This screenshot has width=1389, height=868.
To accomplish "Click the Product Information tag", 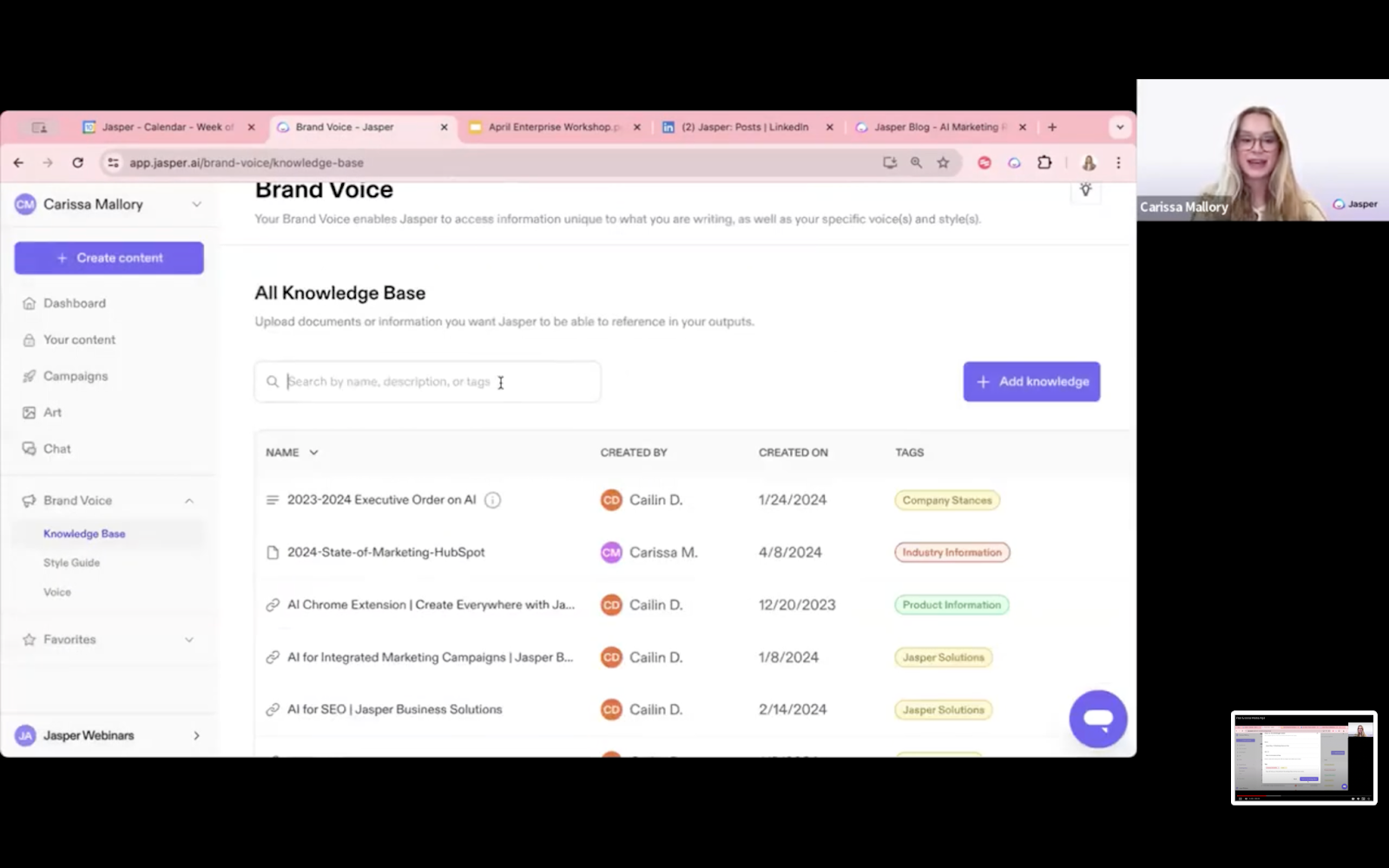I will tap(951, 605).
